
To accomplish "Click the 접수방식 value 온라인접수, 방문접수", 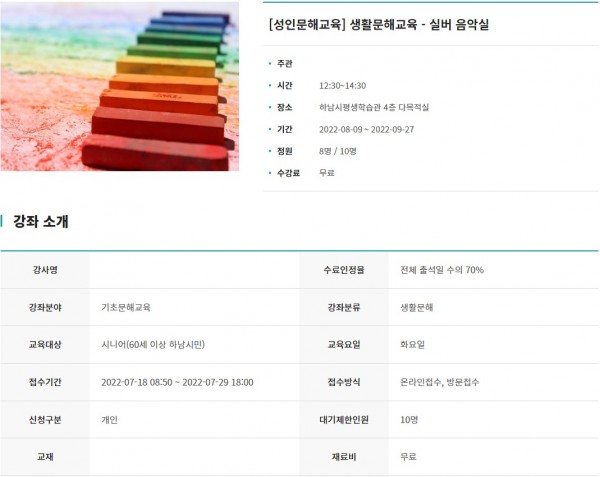I will coord(439,382).
